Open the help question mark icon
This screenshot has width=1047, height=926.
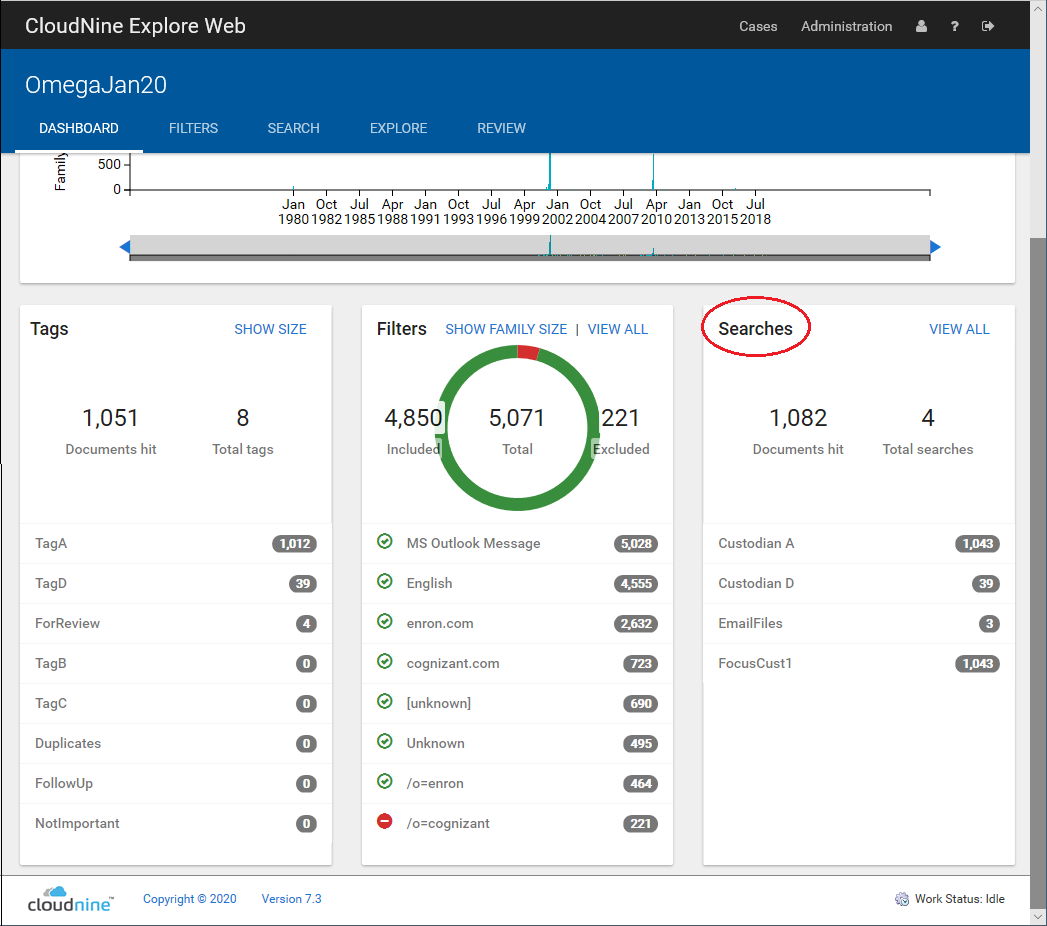coord(954,26)
